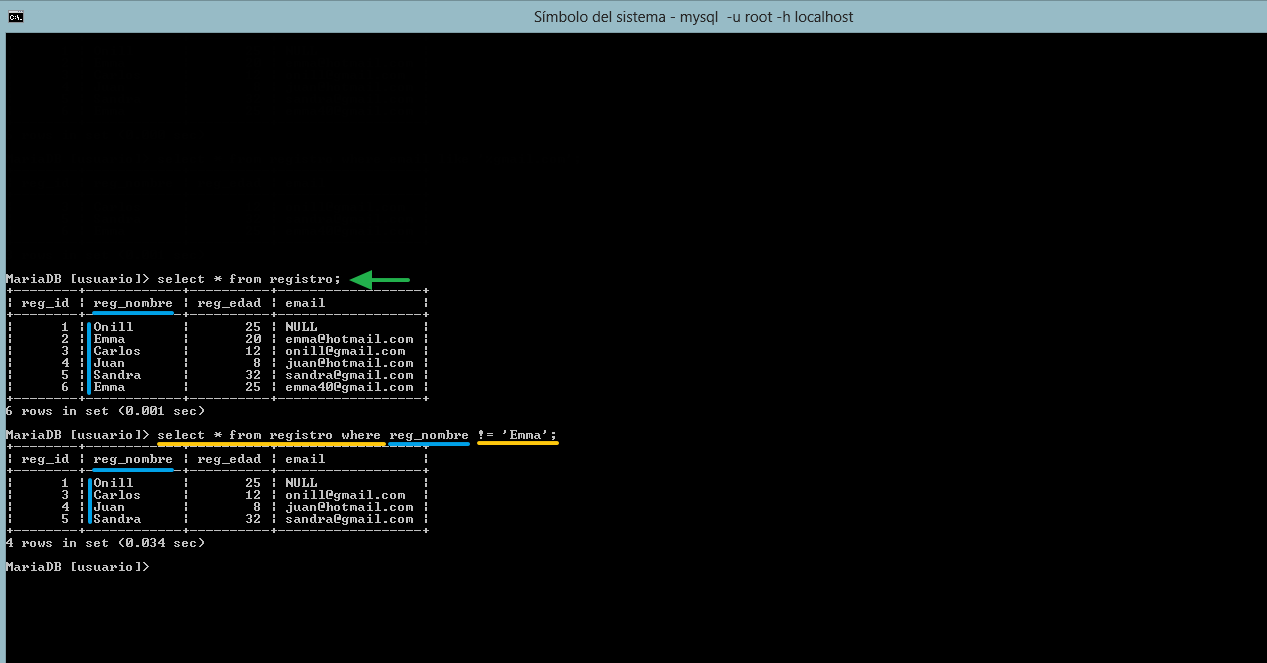Click the email header in the first table
1267x663 pixels.
[x=305, y=303]
